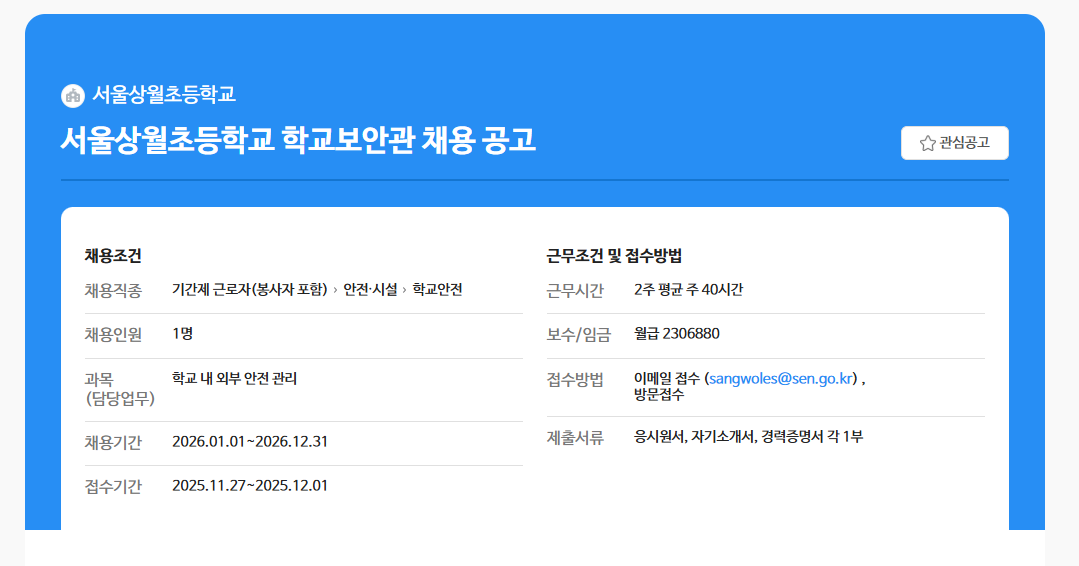Click the 2026.01.01~2026.12.31 employment period
The height and width of the screenshot is (566, 1079).
pos(250,442)
